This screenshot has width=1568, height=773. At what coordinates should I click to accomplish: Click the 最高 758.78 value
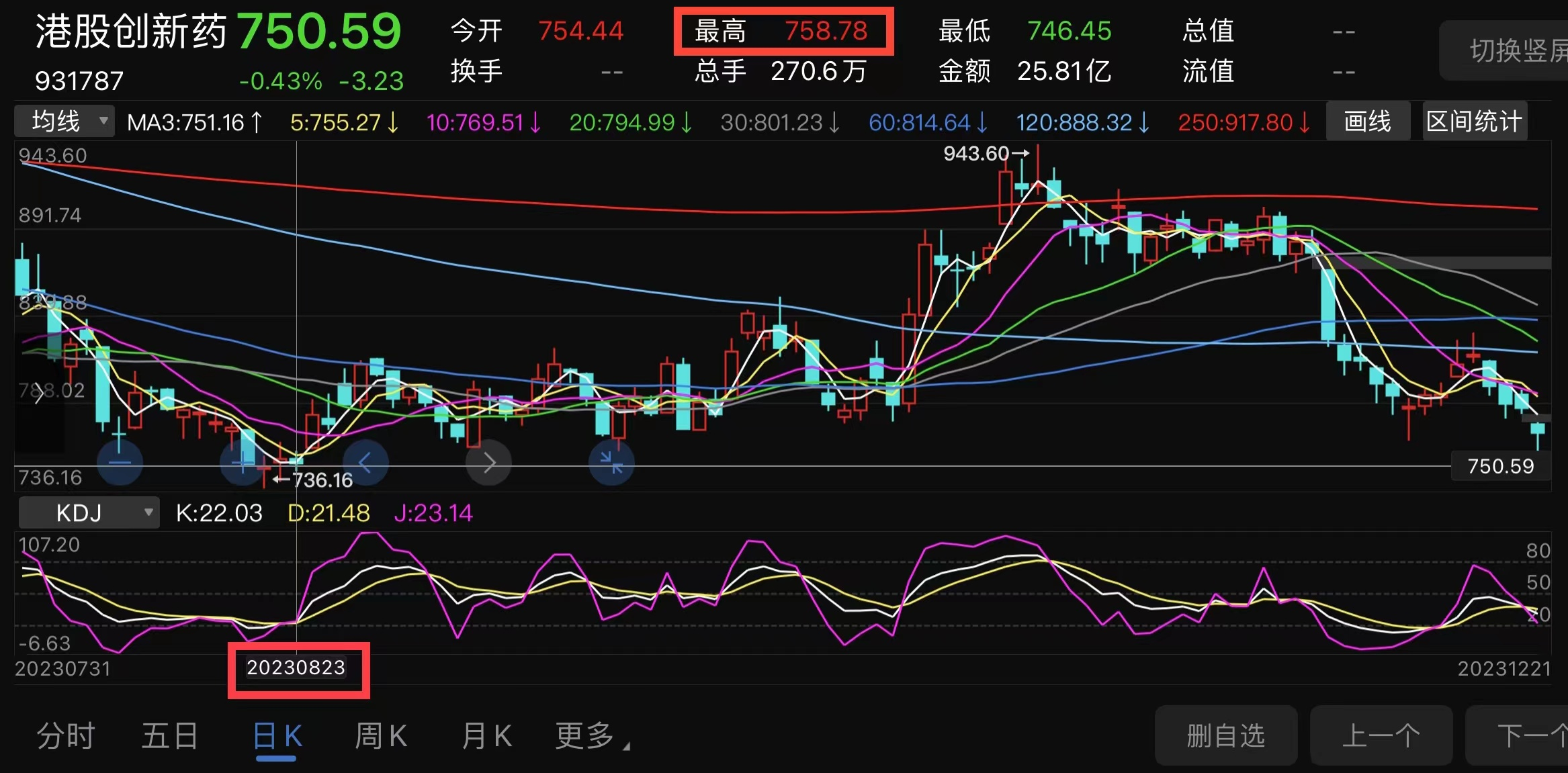[826, 31]
